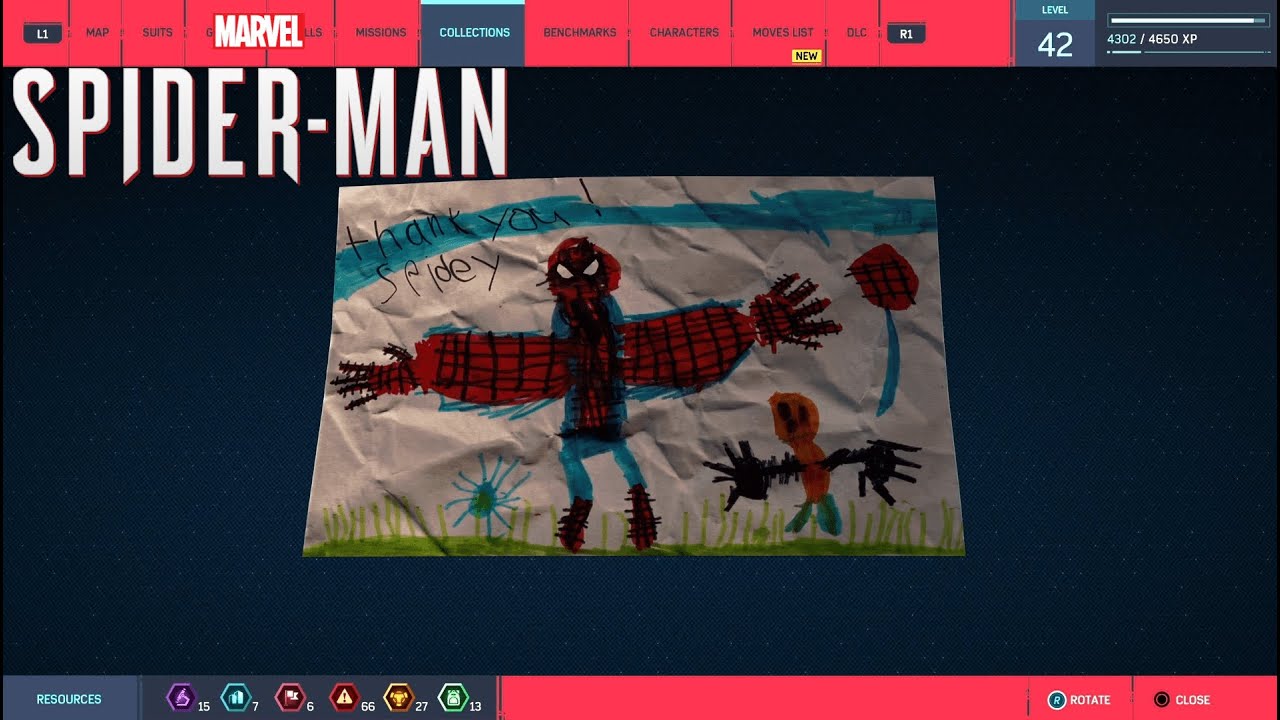
Task: Click the circle button Close icon
Action: click(x=1161, y=700)
